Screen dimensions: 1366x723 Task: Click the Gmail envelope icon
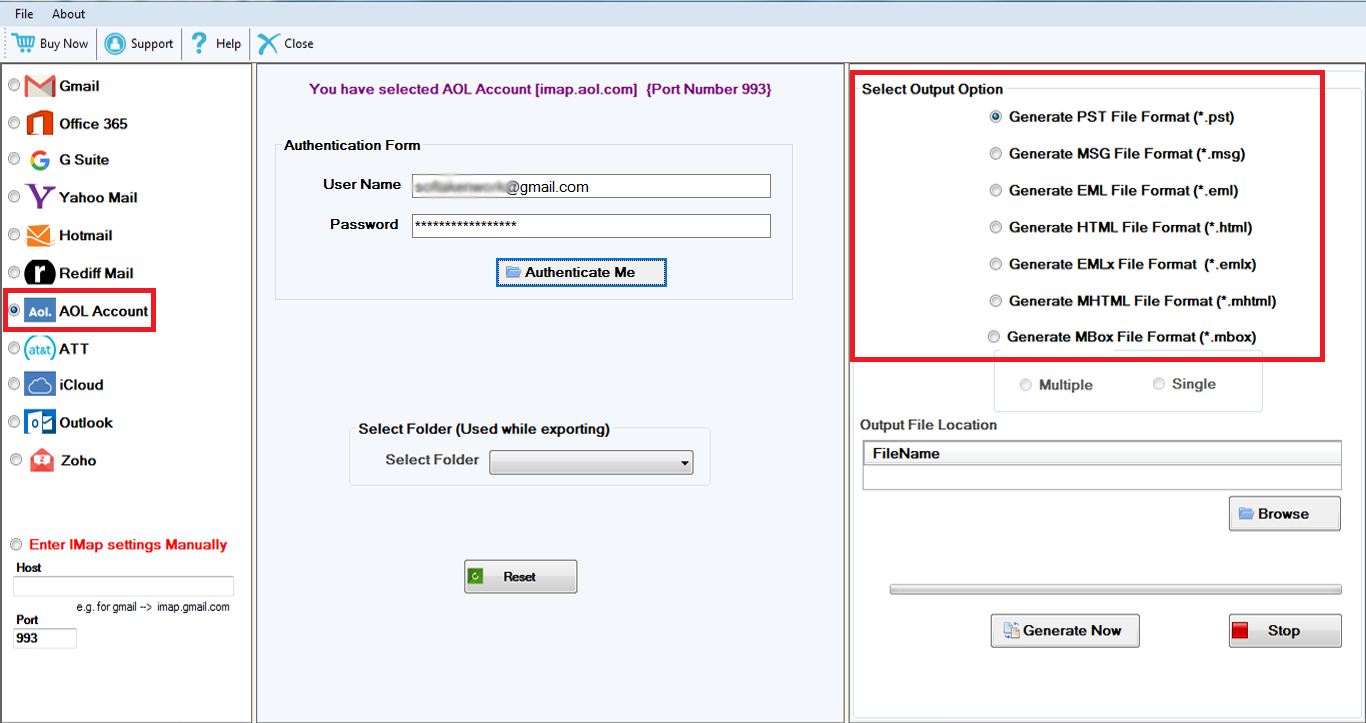click(40, 86)
